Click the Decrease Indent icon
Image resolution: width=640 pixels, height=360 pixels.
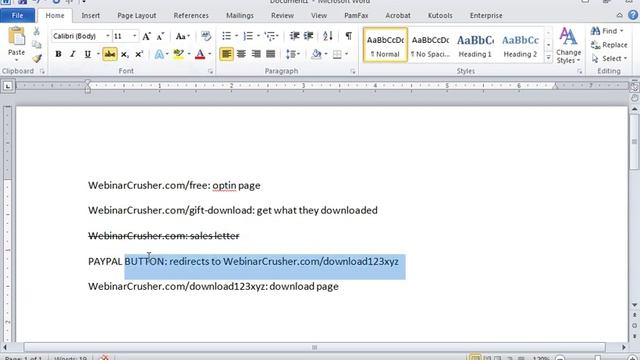(x=294, y=36)
